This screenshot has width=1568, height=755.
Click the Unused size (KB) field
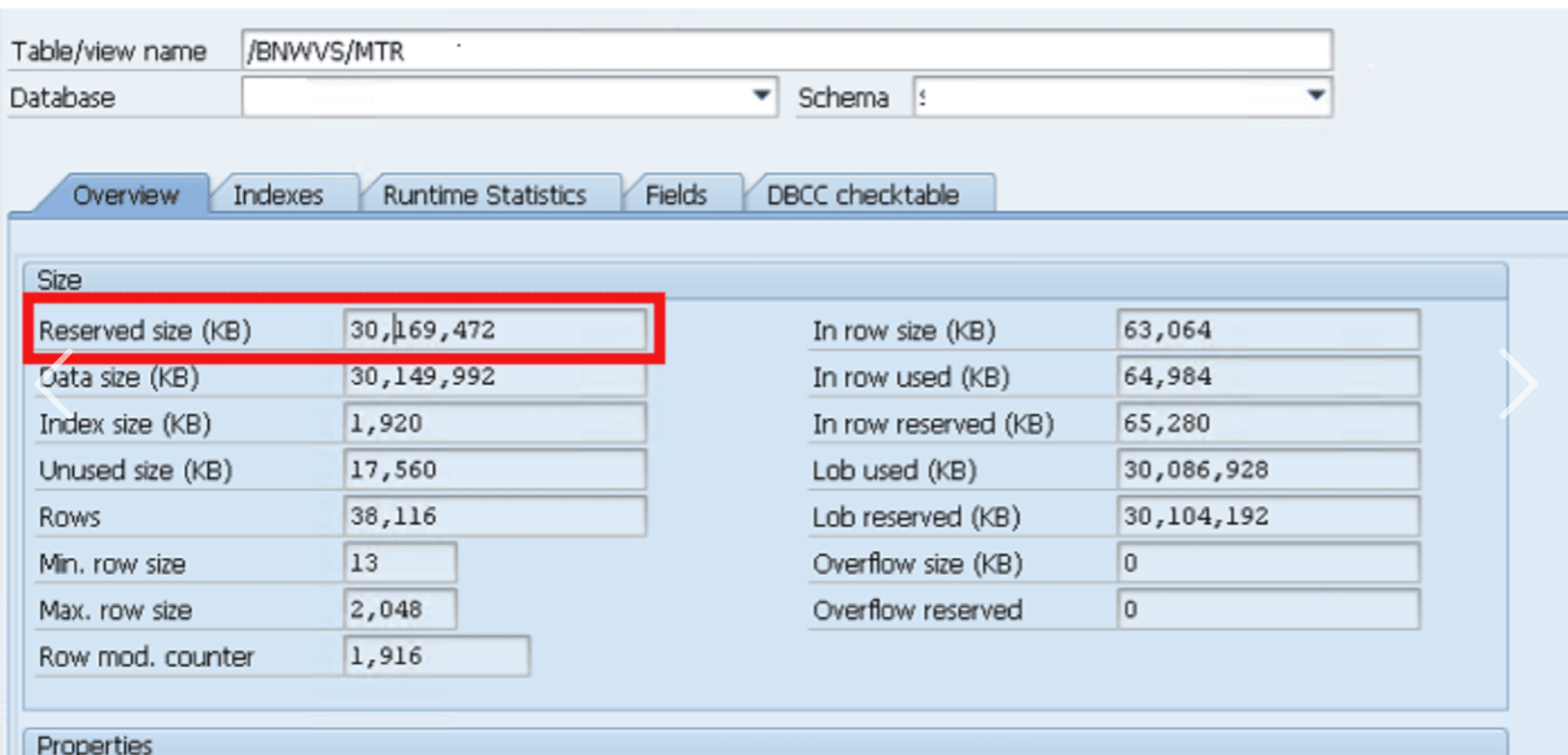coord(495,470)
